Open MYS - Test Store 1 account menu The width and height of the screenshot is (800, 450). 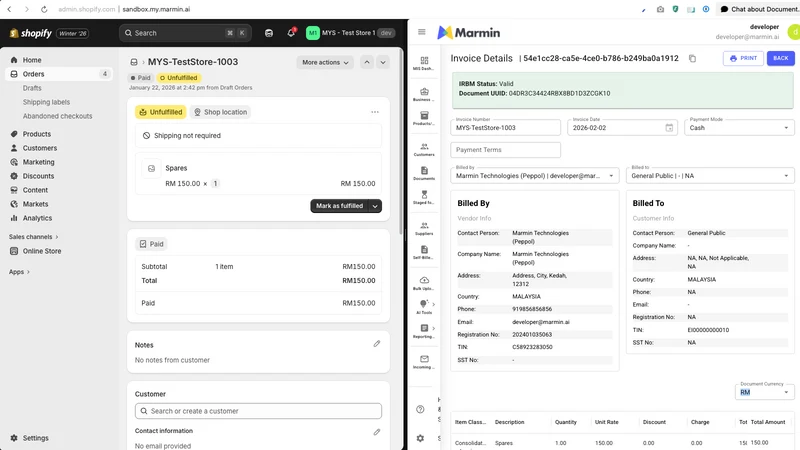[351, 33]
